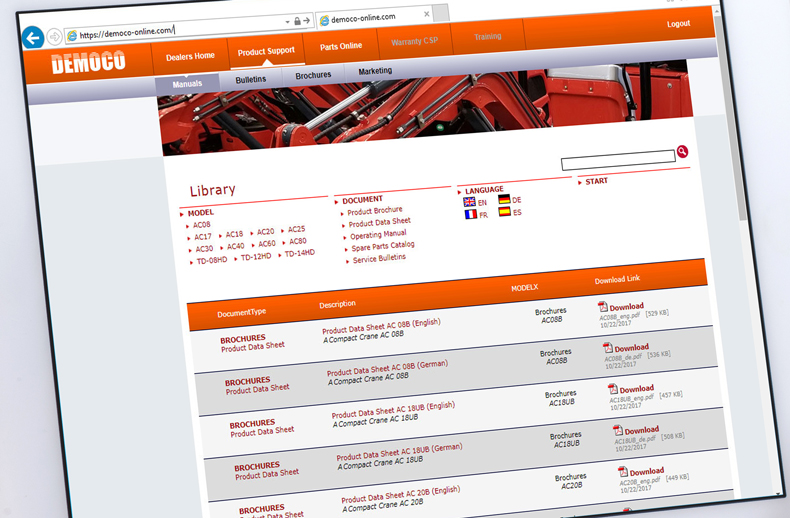Screen dimensions: 790x518
Task: Choose the Spanish flag language icon
Action: click(505, 212)
